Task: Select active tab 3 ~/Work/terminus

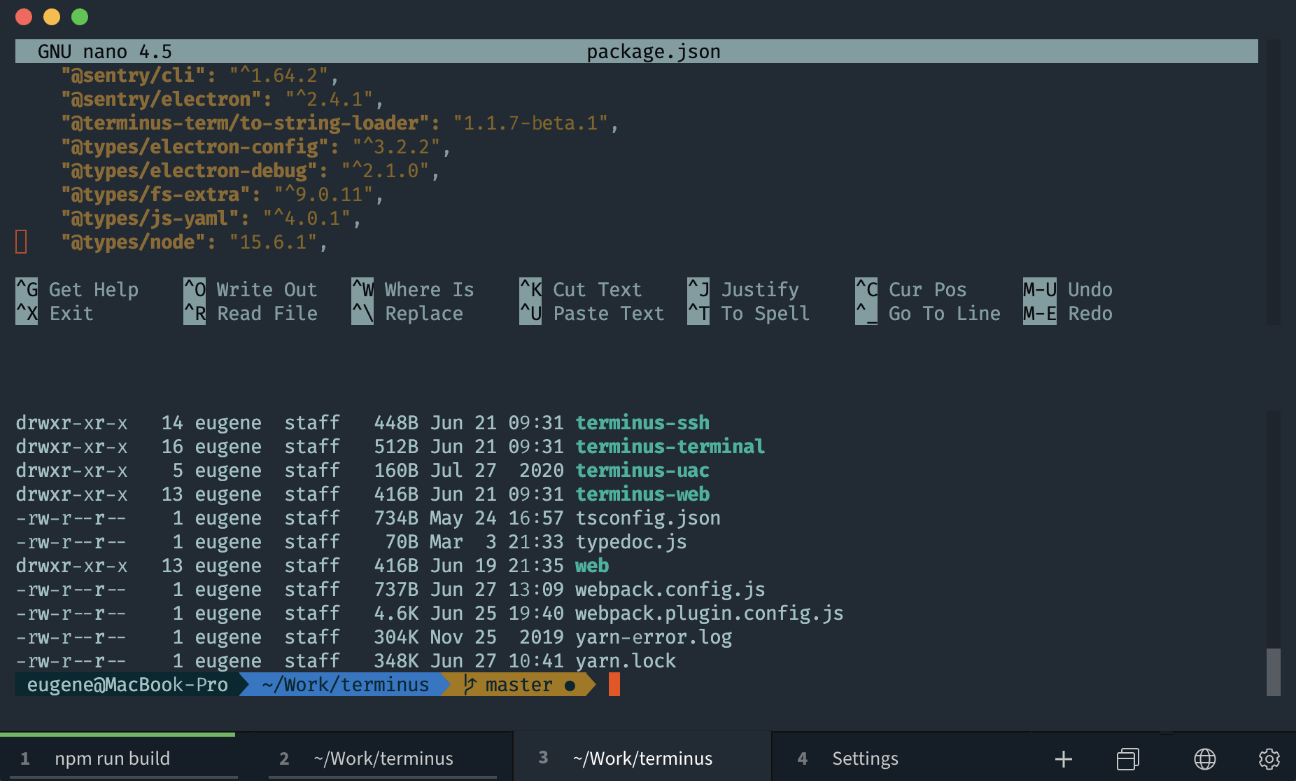Action: (642, 759)
